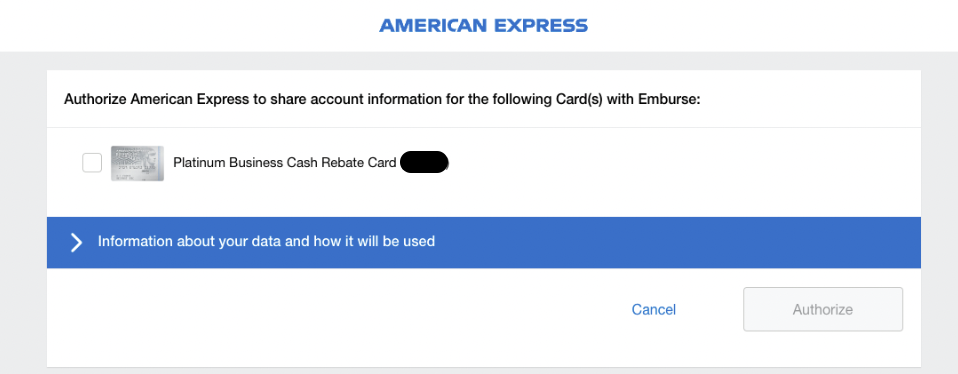Click the 'Card(s) with Emburse' heading text
The image size is (958, 374).
tap(651, 100)
